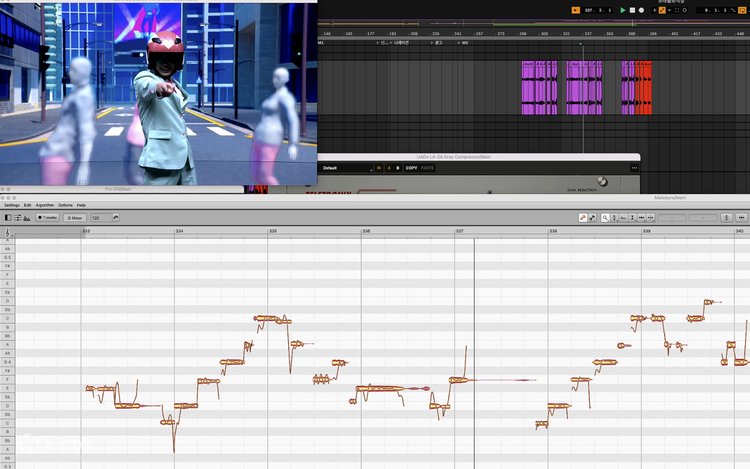Image resolution: width=750 pixels, height=469 pixels.
Task: Click the COPY button in plugin header
Action: point(411,168)
